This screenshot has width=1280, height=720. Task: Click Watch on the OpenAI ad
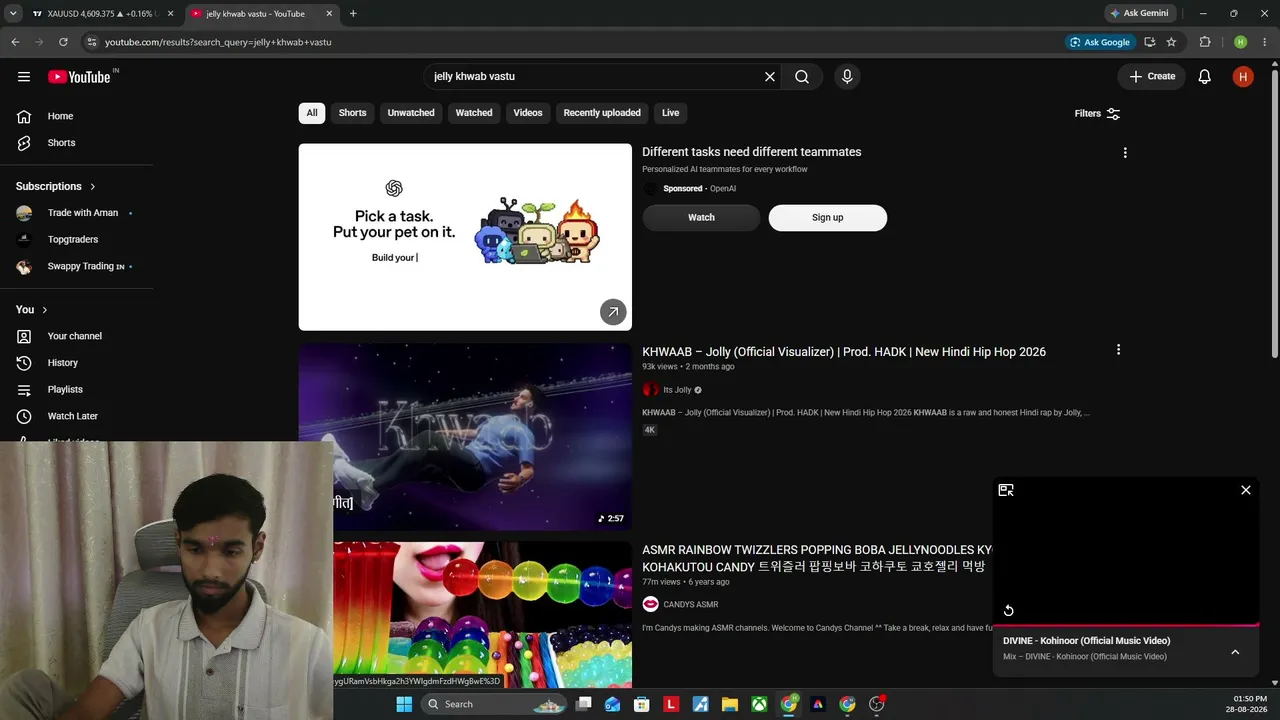(x=701, y=218)
